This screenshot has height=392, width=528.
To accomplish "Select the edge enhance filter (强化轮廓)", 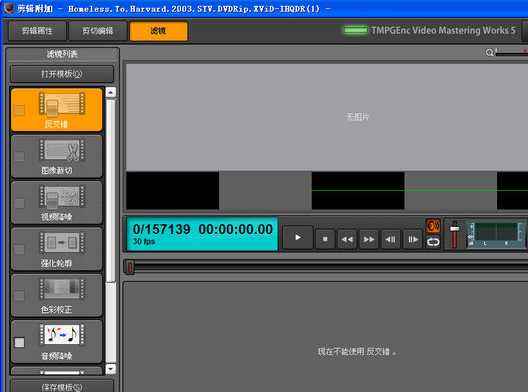I will click(57, 249).
